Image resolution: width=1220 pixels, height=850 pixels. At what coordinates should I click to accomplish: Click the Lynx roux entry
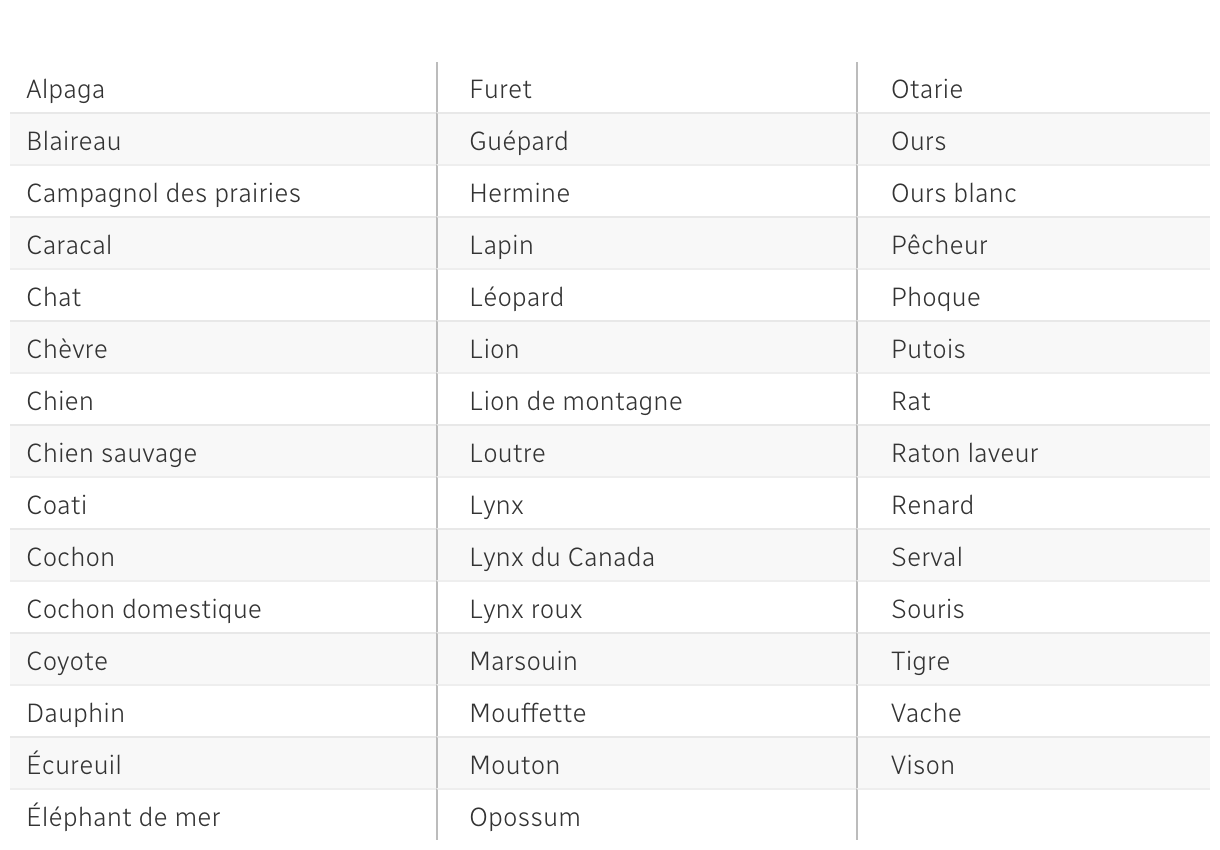pos(526,610)
